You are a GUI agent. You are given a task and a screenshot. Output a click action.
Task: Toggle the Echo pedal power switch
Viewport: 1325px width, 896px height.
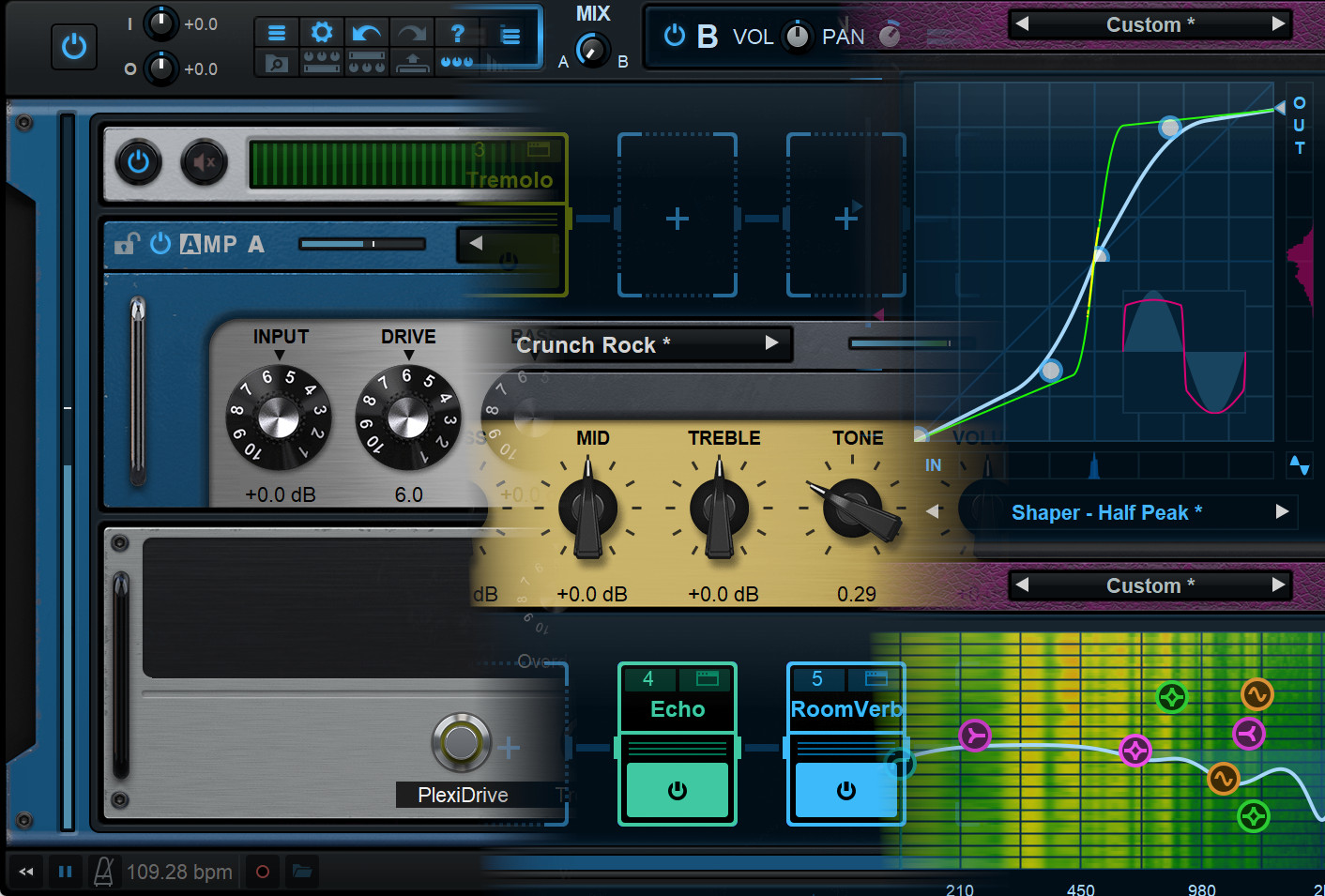tap(678, 790)
